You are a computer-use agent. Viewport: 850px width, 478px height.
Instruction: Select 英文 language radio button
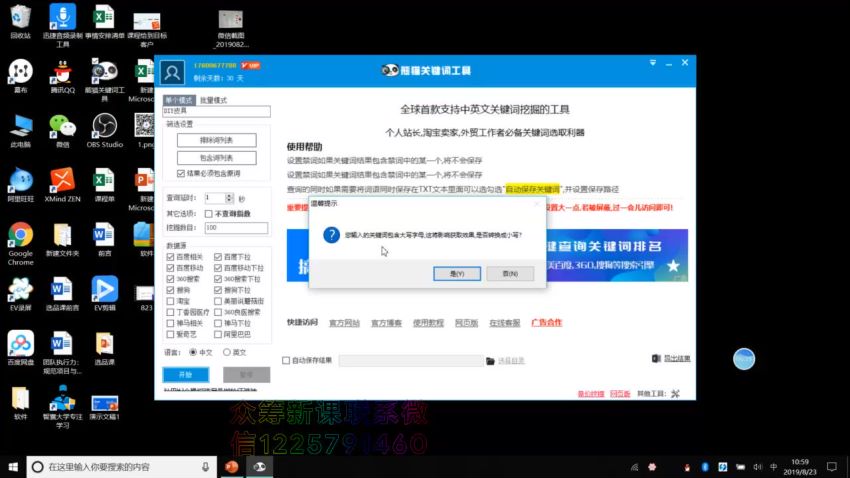[227, 352]
